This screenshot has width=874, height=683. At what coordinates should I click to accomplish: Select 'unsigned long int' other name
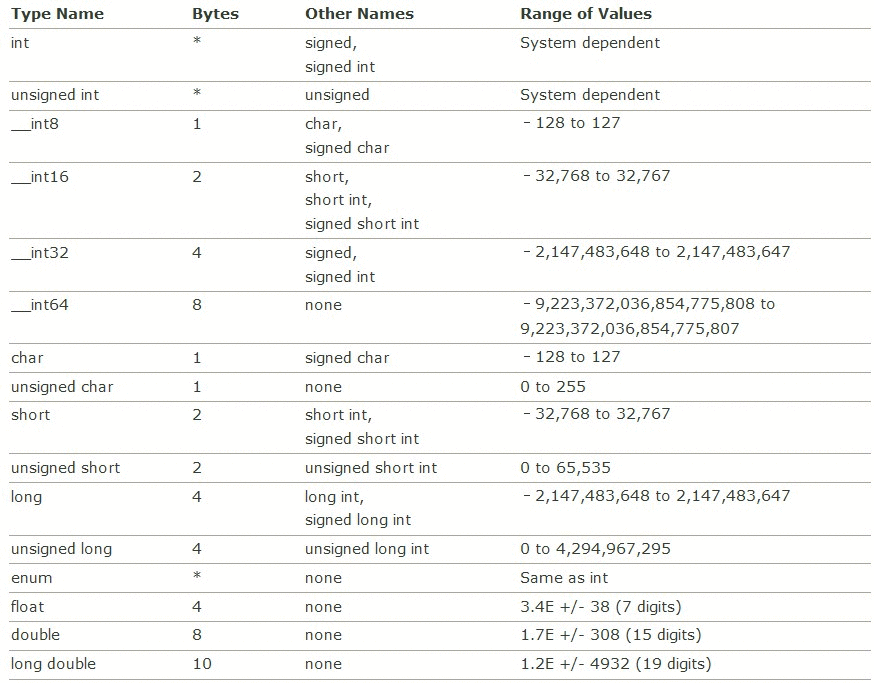pyautogui.click(x=367, y=549)
